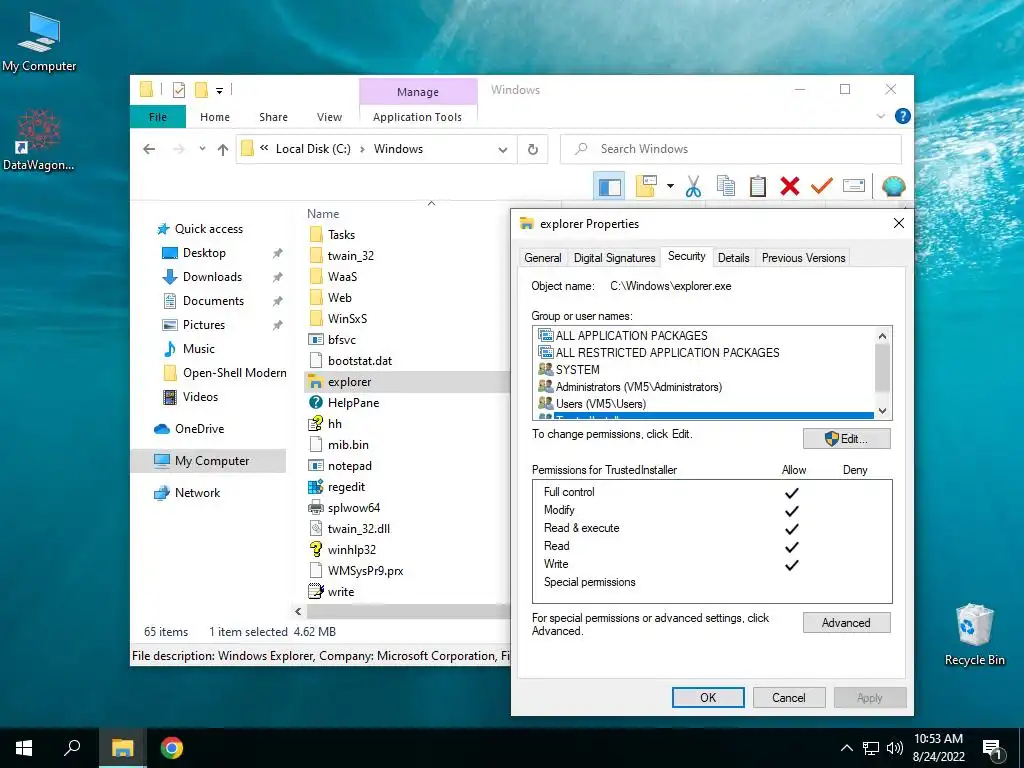1024x768 pixels.
Task: Switch to the Details tab
Action: click(x=733, y=258)
